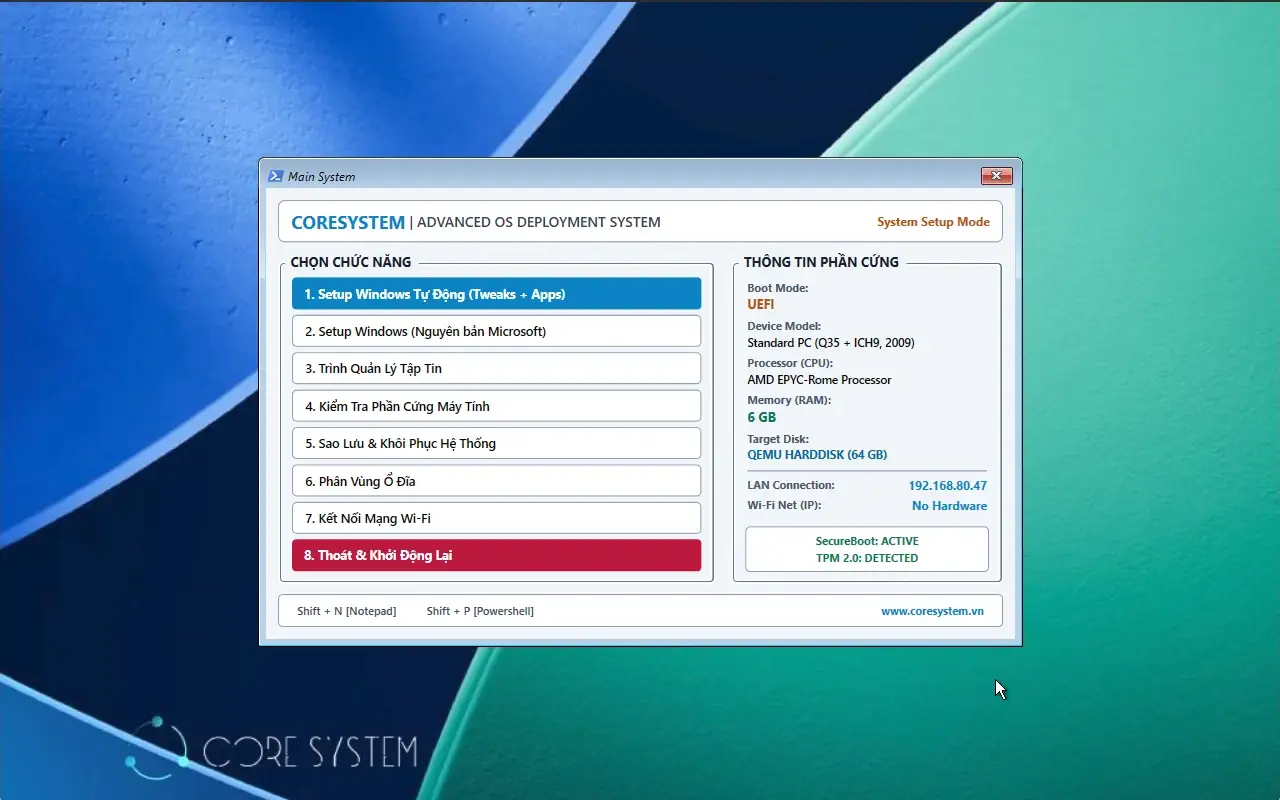1280x800 pixels.
Task: Click the CORESYSTEM header logo text
Action: (x=348, y=222)
